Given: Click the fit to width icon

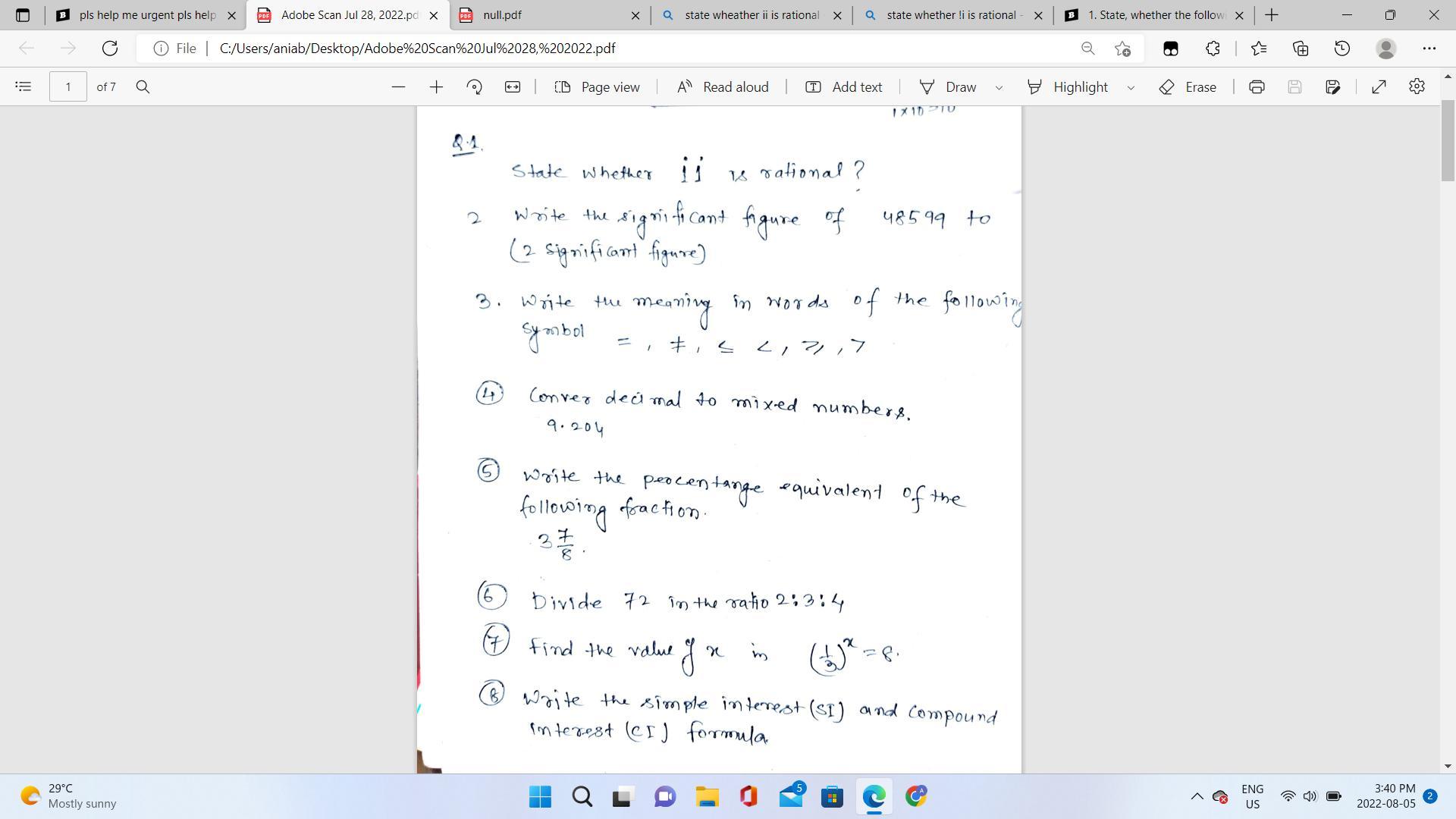Looking at the screenshot, I should (513, 86).
